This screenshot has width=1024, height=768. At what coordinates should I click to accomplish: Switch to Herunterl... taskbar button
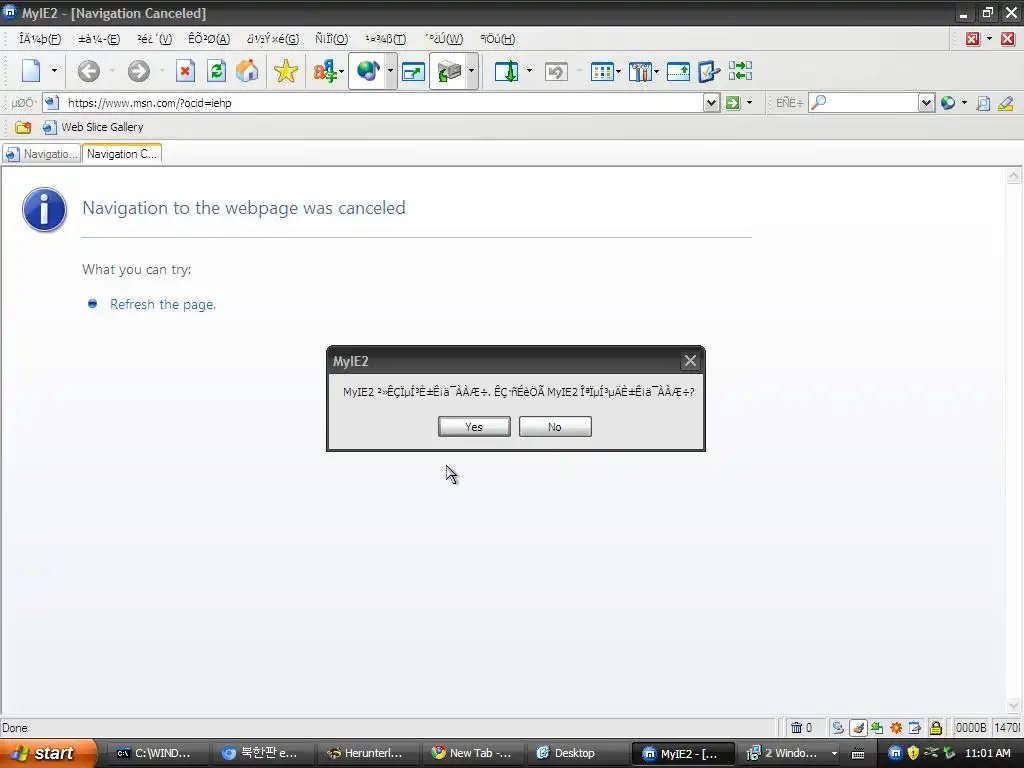click(366, 754)
